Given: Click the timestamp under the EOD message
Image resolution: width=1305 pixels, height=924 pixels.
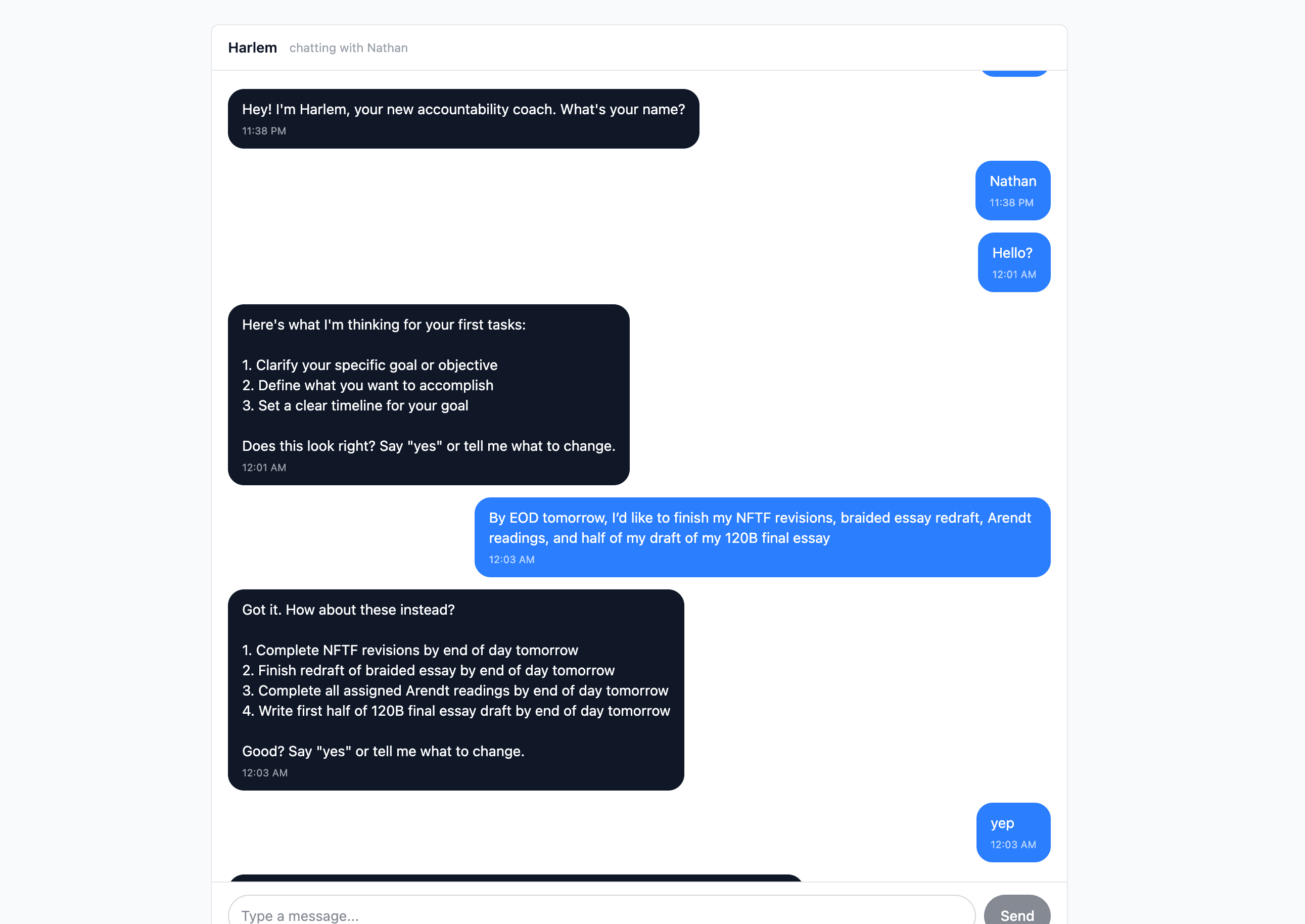Looking at the screenshot, I should click(x=511, y=559).
